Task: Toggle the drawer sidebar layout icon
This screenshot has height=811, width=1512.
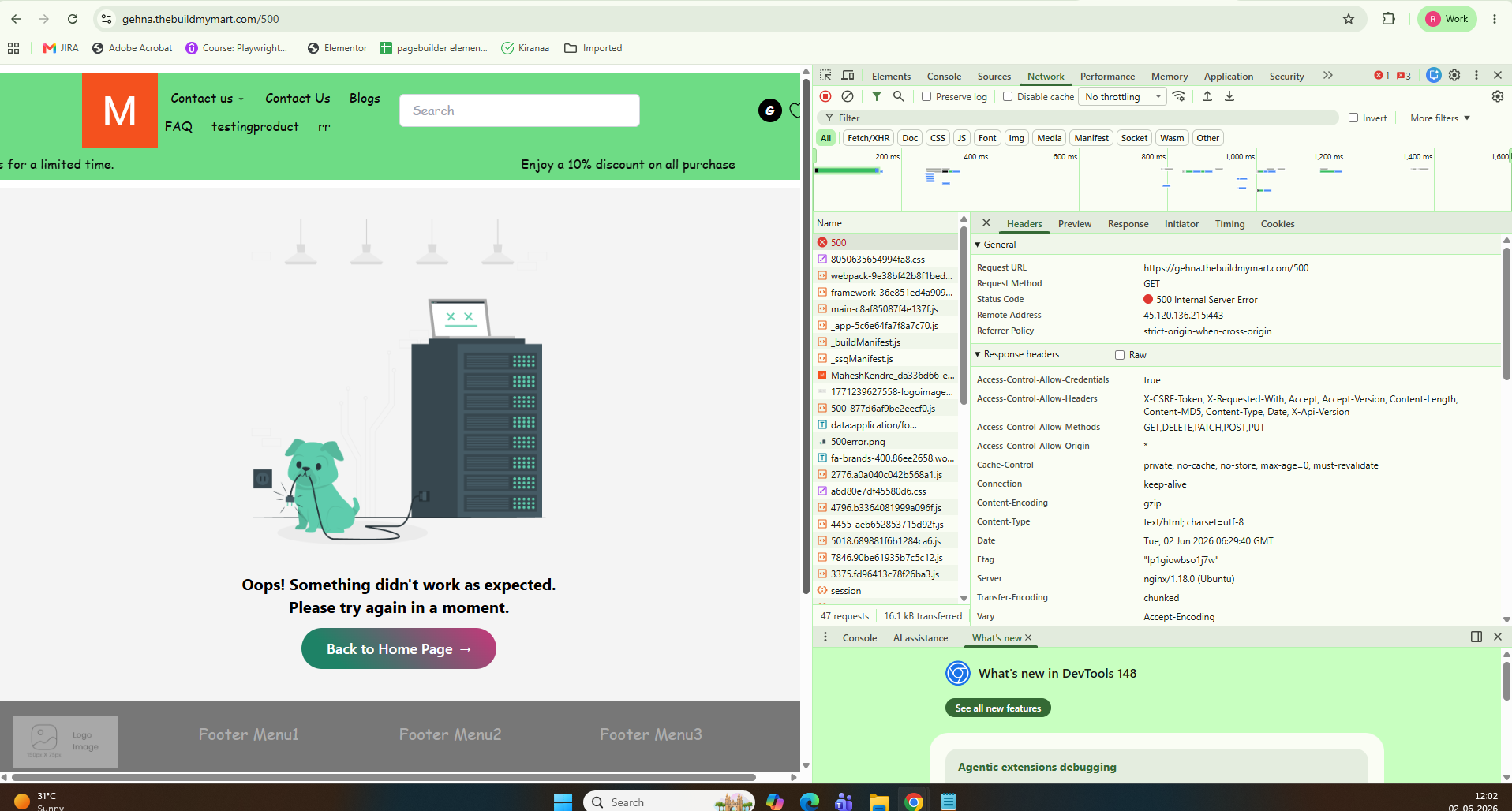Action: tap(1476, 637)
